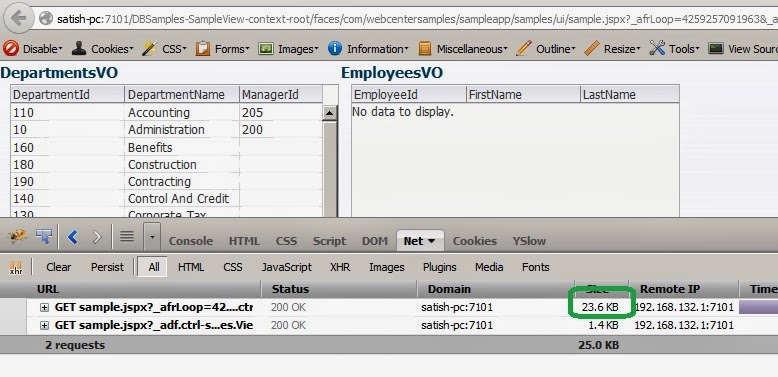
Task: Filter net requests by Plugins
Action: coord(440,267)
